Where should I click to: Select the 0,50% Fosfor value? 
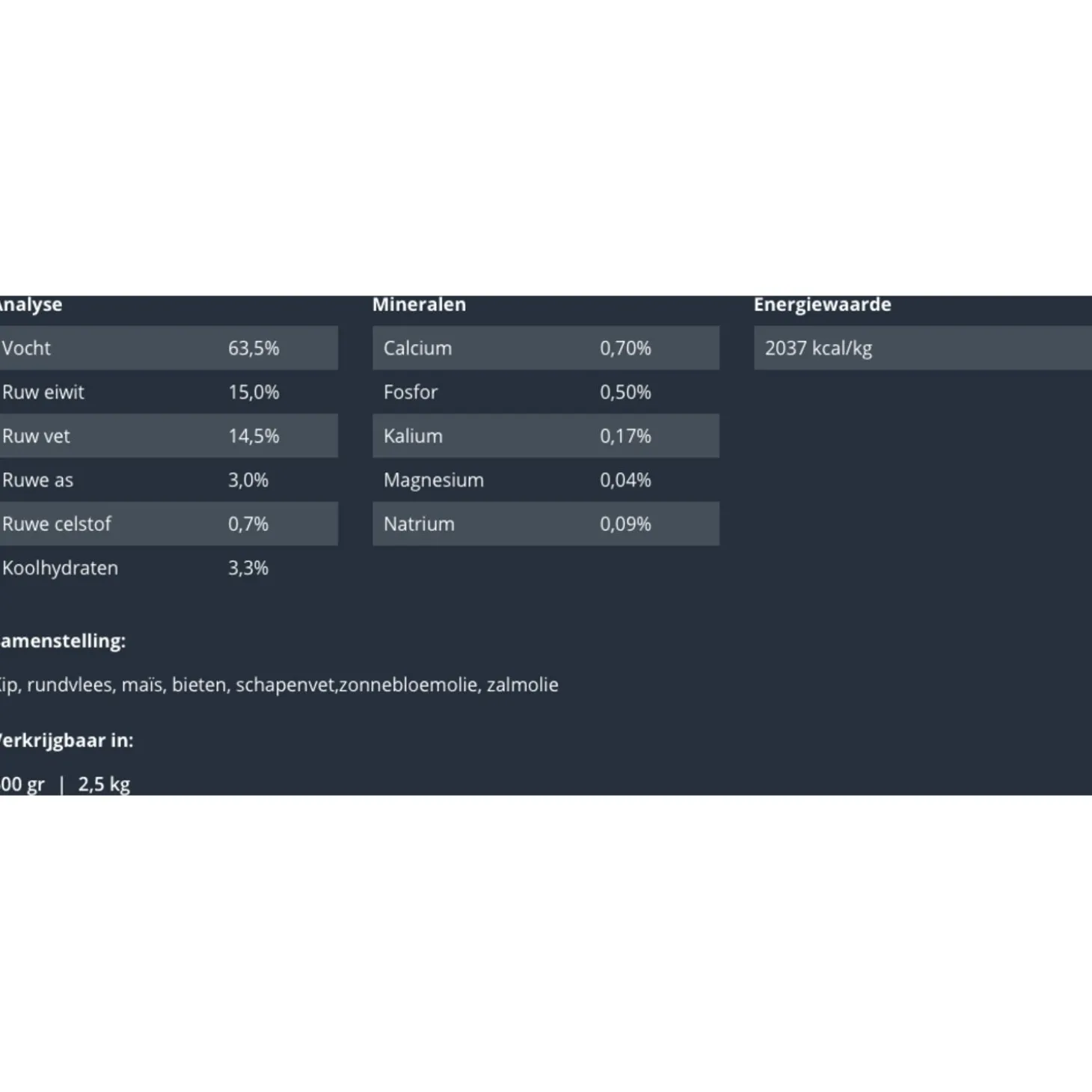pyautogui.click(x=625, y=392)
